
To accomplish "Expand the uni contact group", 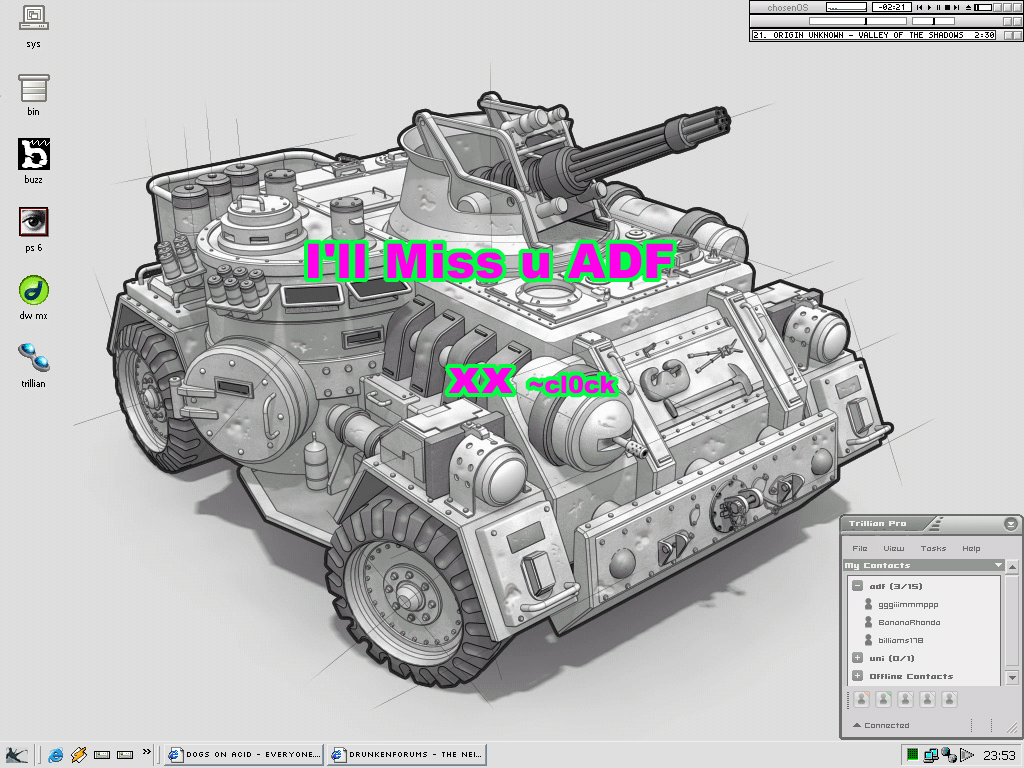I will pos(857,658).
